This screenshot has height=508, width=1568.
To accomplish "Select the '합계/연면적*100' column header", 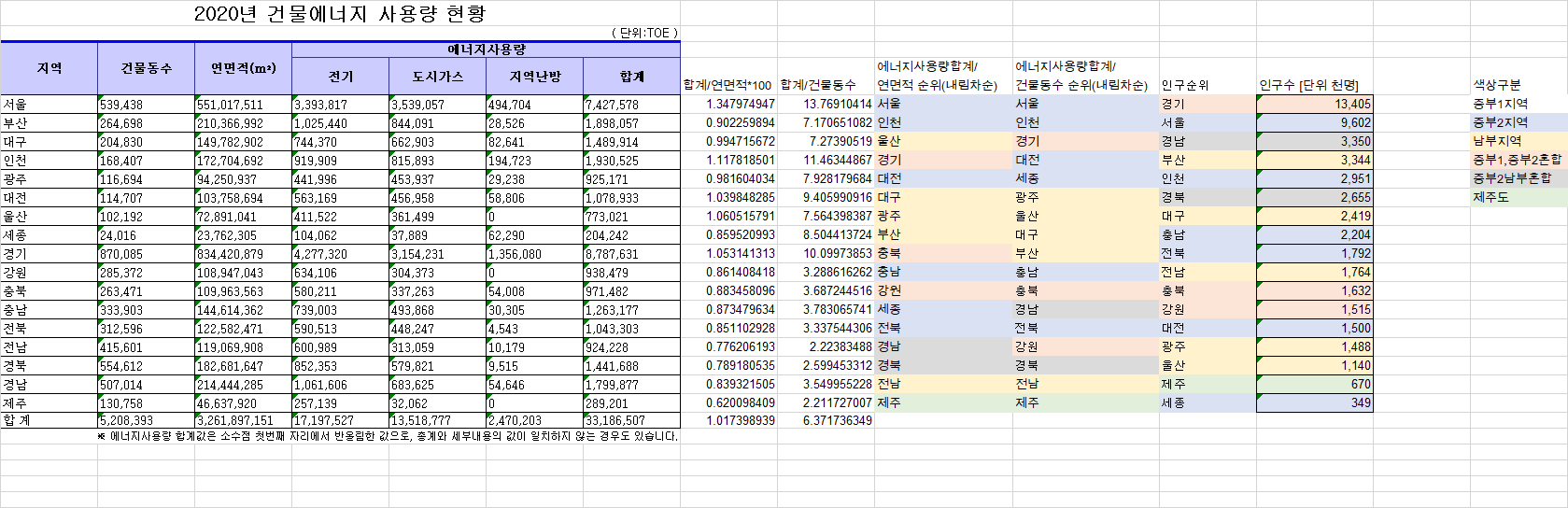I will [727, 85].
